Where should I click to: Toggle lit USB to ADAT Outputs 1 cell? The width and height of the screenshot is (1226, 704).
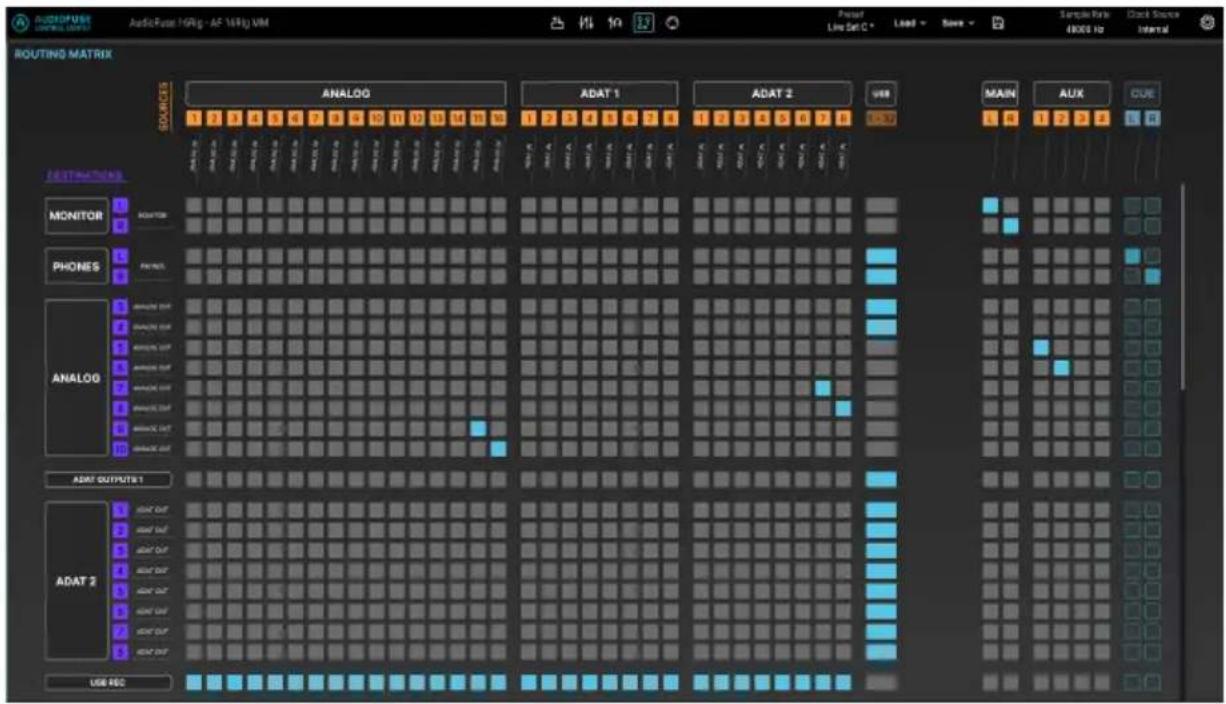coord(881,479)
